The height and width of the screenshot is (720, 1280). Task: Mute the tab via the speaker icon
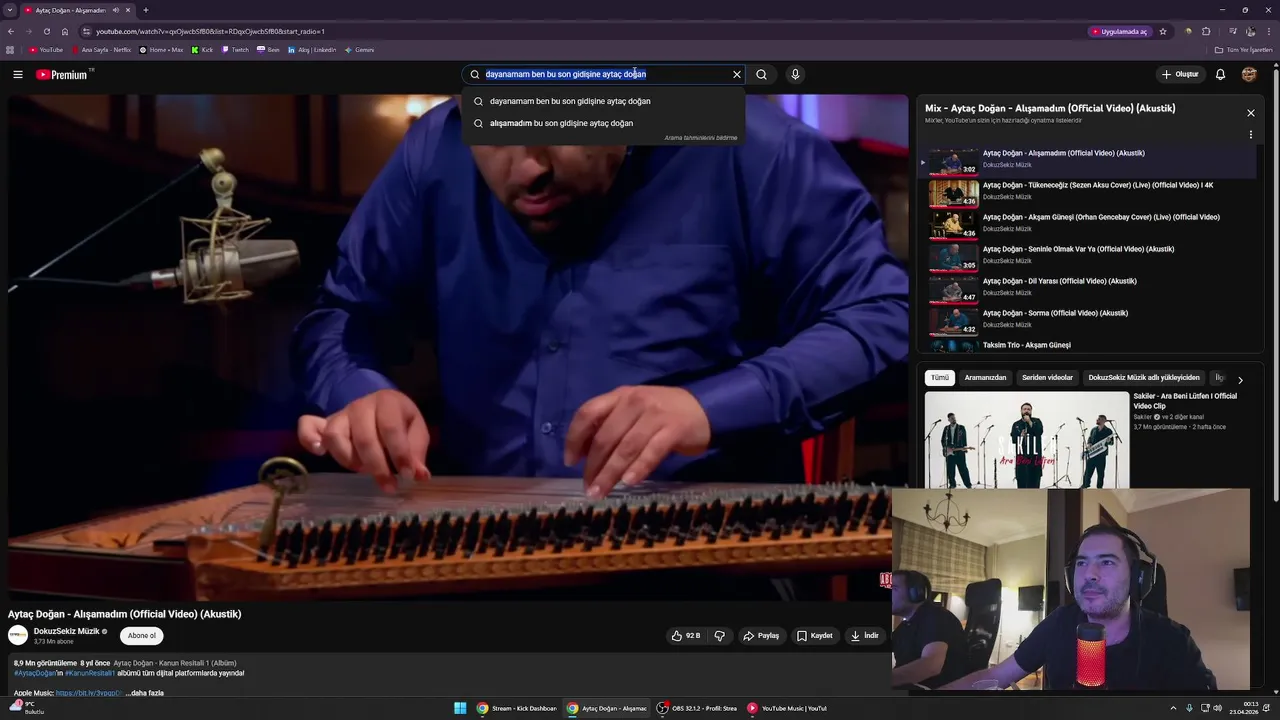click(x=116, y=10)
